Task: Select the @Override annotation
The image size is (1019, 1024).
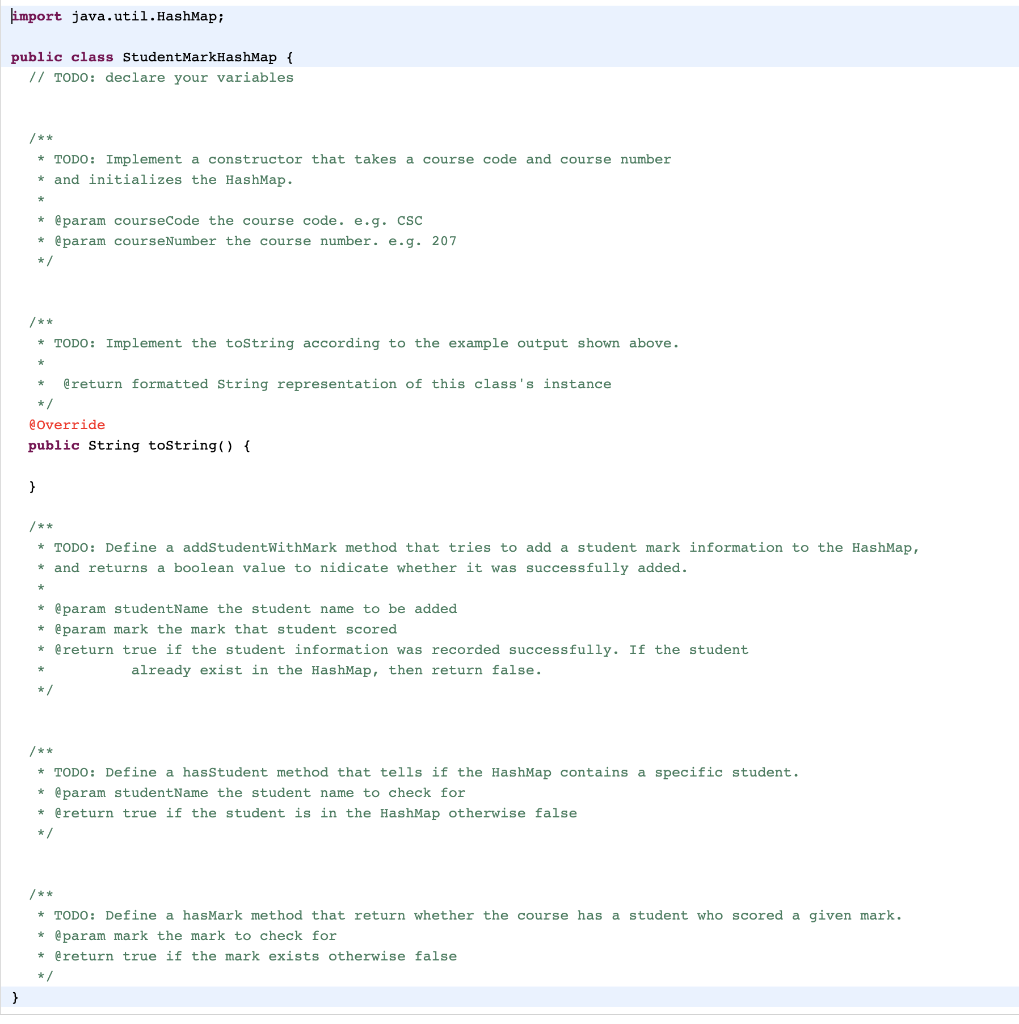Action: tap(66, 424)
